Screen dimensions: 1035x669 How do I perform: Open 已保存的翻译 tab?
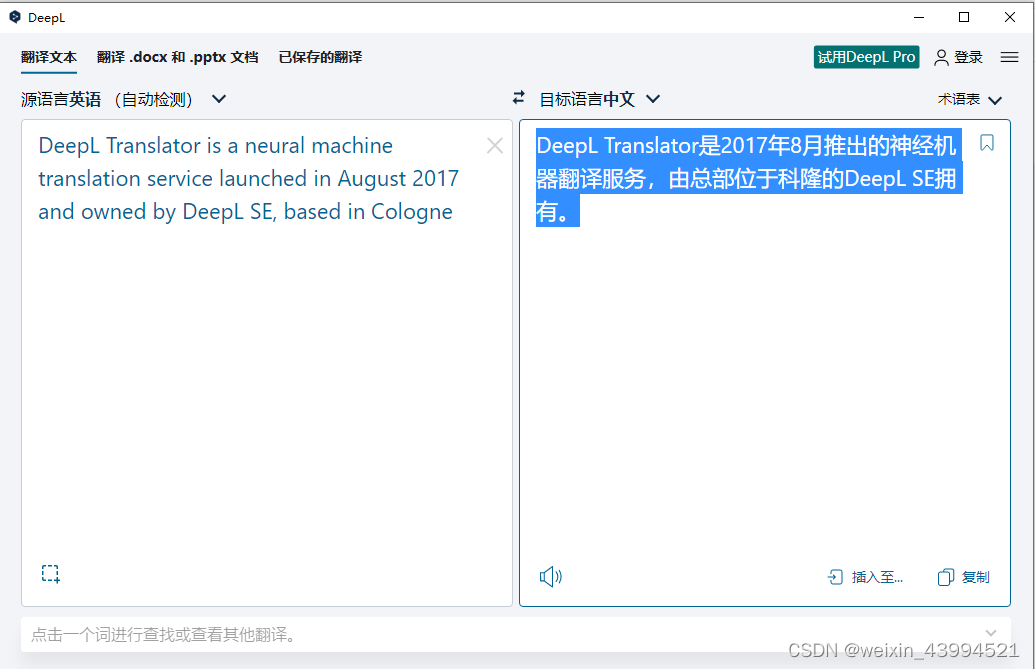click(x=320, y=57)
